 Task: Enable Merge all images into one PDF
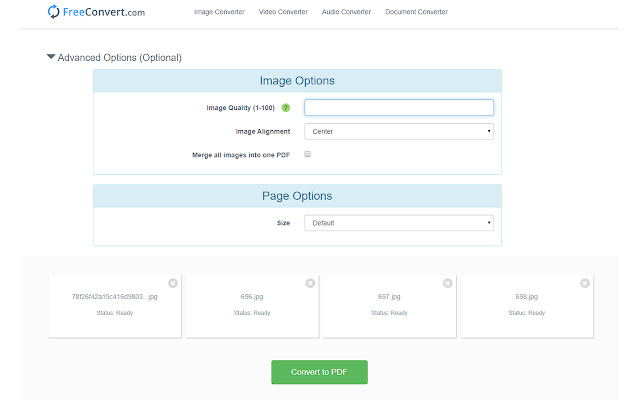tap(308, 155)
